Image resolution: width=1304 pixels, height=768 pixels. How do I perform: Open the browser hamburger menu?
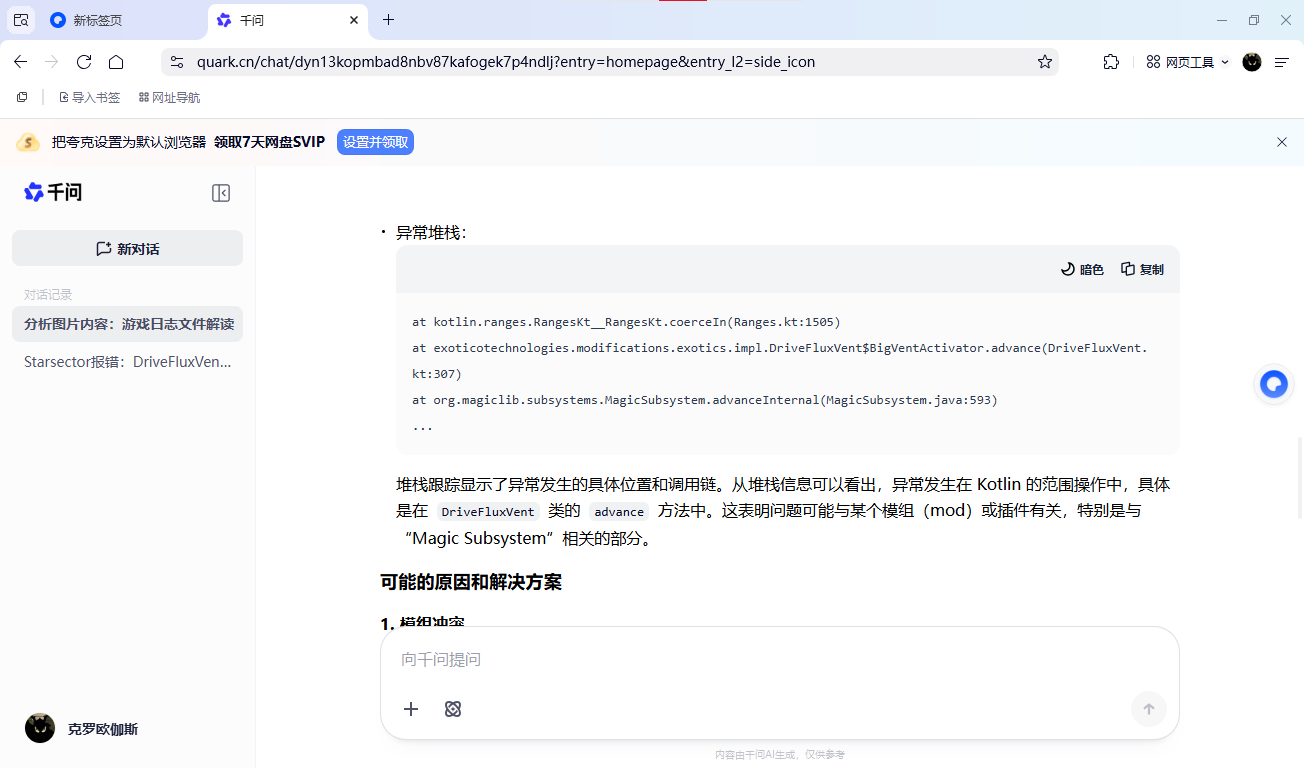tap(1282, 62)
